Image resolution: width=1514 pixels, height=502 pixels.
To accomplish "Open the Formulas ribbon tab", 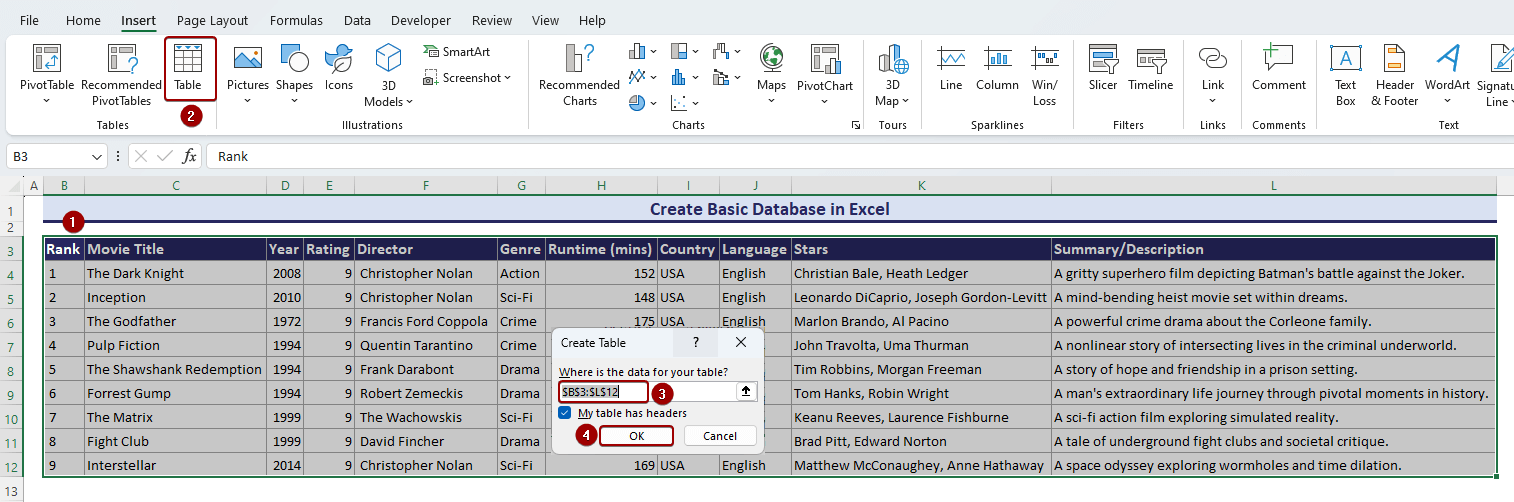I will point(296,20).
